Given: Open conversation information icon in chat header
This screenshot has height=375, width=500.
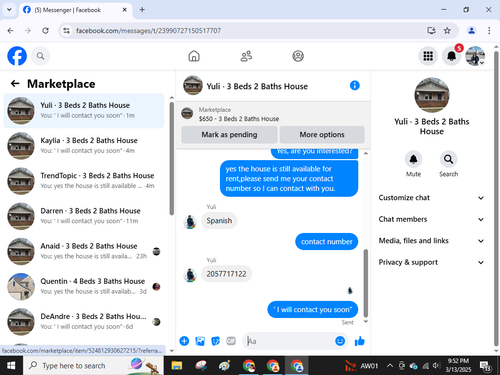Looking at the screenshot, I should (355, 86).
